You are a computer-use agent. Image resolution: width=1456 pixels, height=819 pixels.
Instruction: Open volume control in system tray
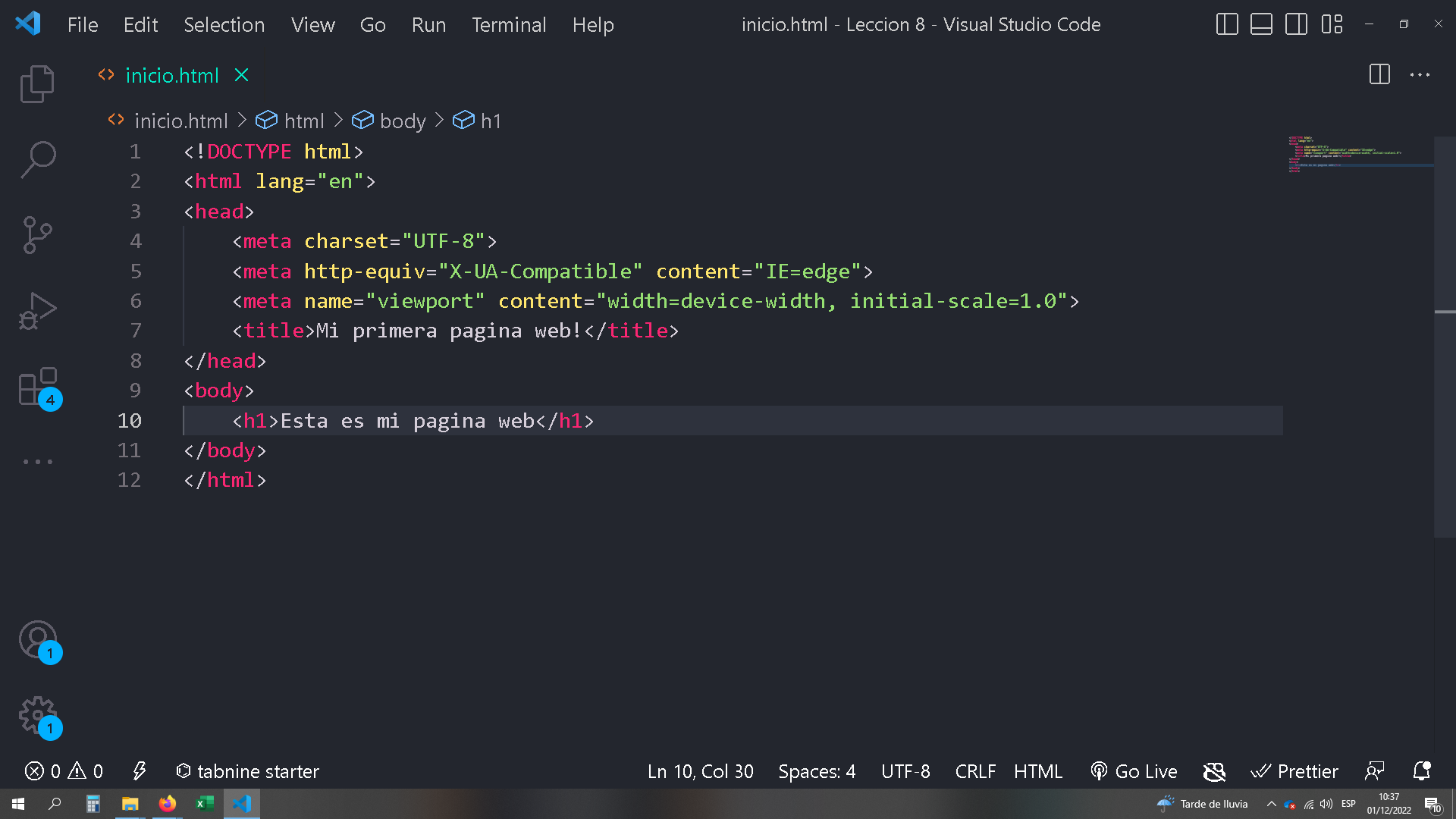[x=1326, y=804]
